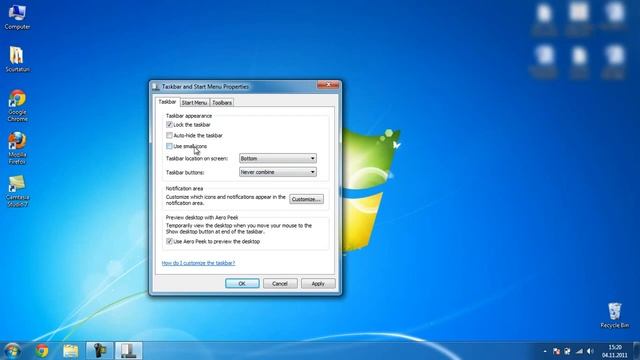Open the volume speaker tray icon
The image size is (640, 360).
[590, 351]
